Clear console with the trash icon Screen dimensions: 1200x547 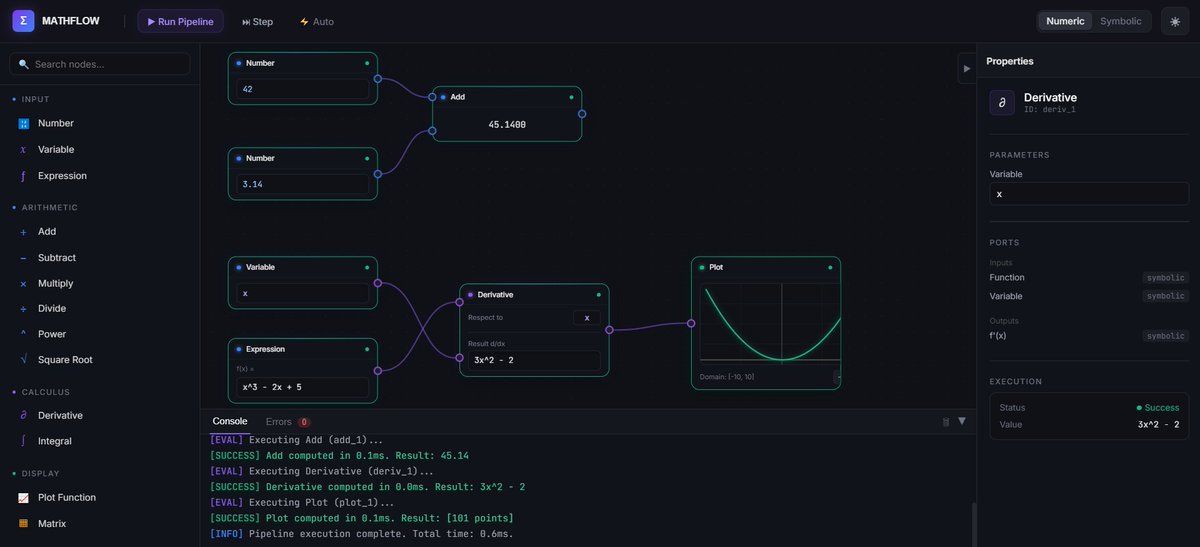point(946,421)
